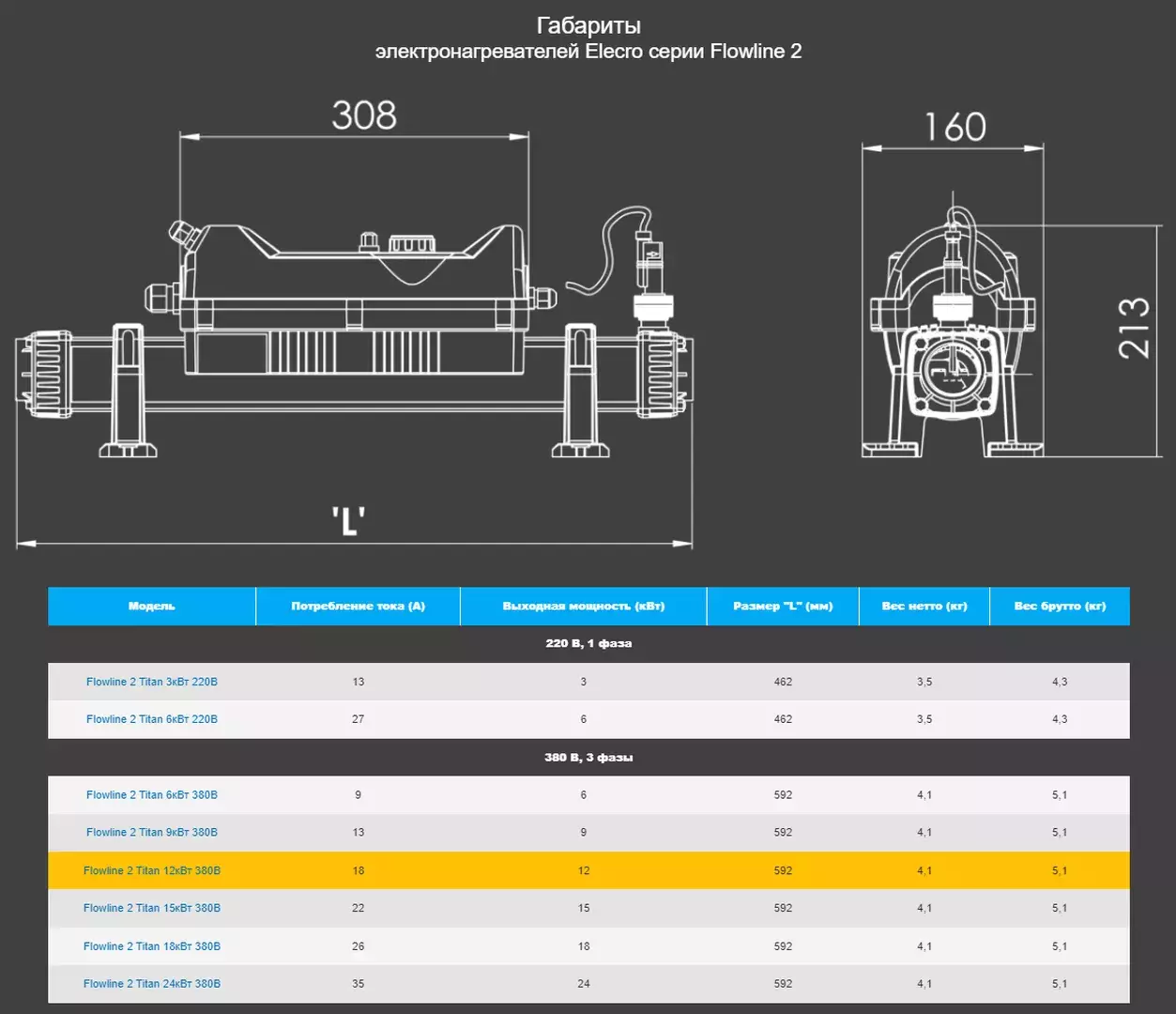Open Flowline 2 Titan 6кВт 380В link
This screenshot has height=1014, width=1176.
pos(151,795)
